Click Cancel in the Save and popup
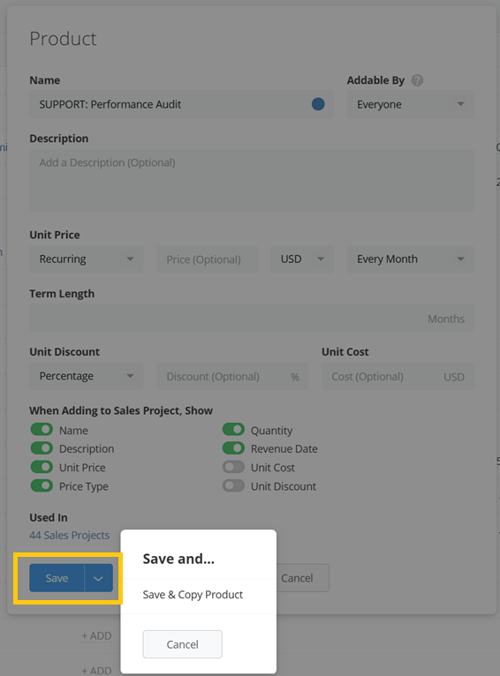This screenshot has width=500, height=676. pos(182,644)
